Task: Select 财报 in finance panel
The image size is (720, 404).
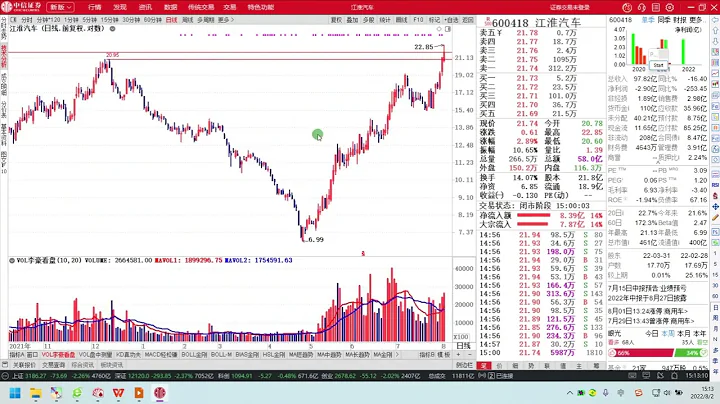Action: [x=680, y=20]
